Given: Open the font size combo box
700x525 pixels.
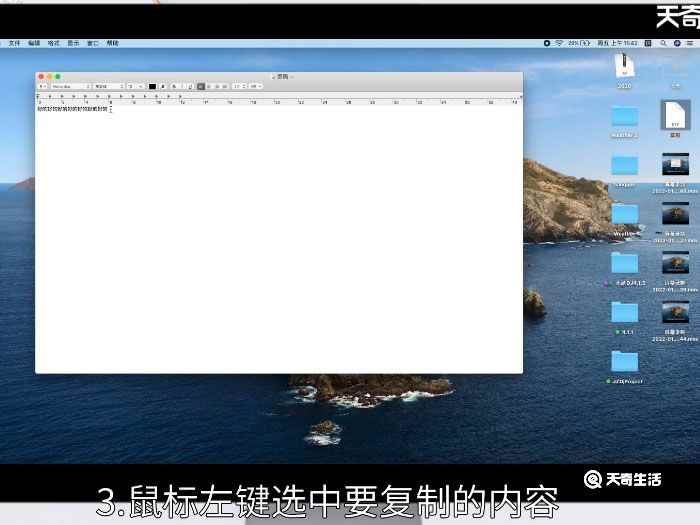Looking at the screenshot, I should [136, 86].
